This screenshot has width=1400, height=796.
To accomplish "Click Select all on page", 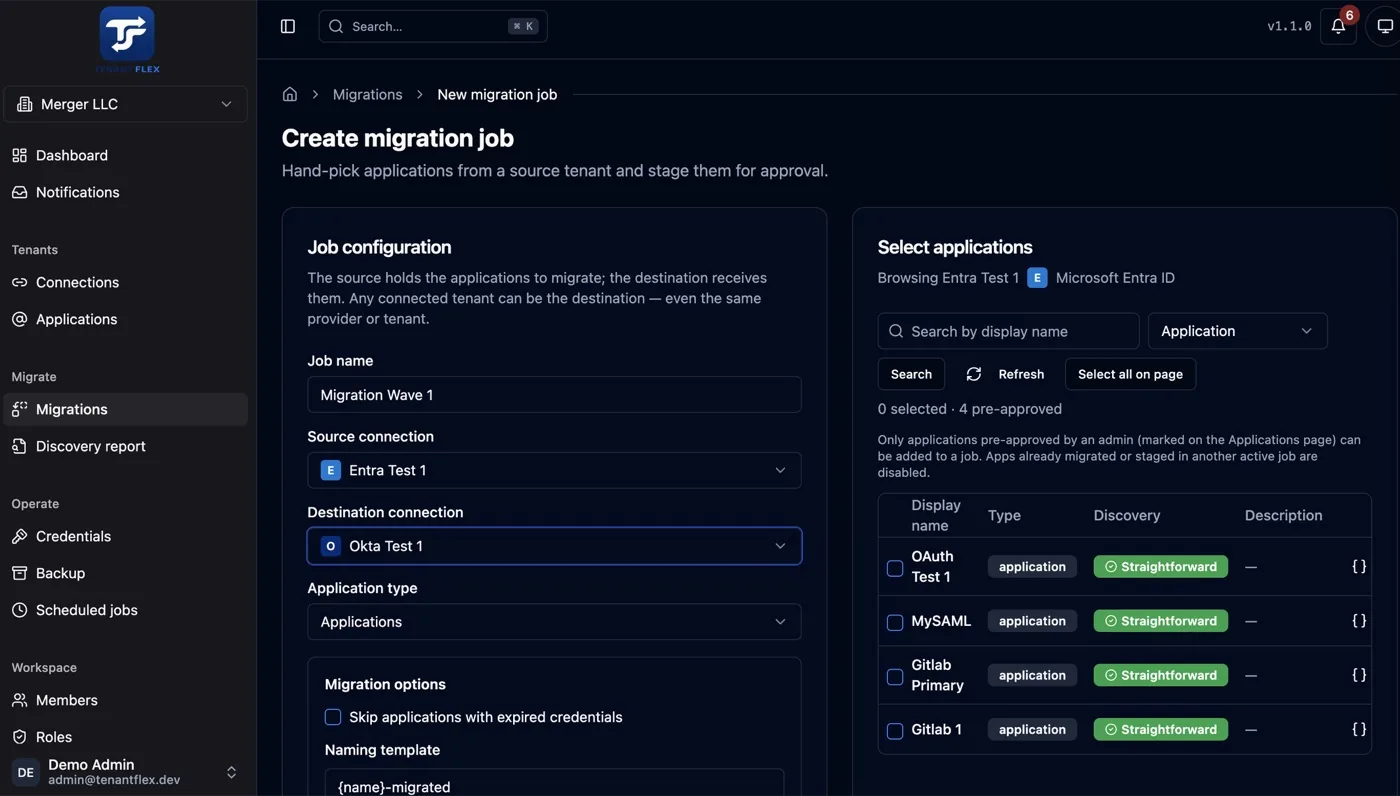I will point(1130,374).
